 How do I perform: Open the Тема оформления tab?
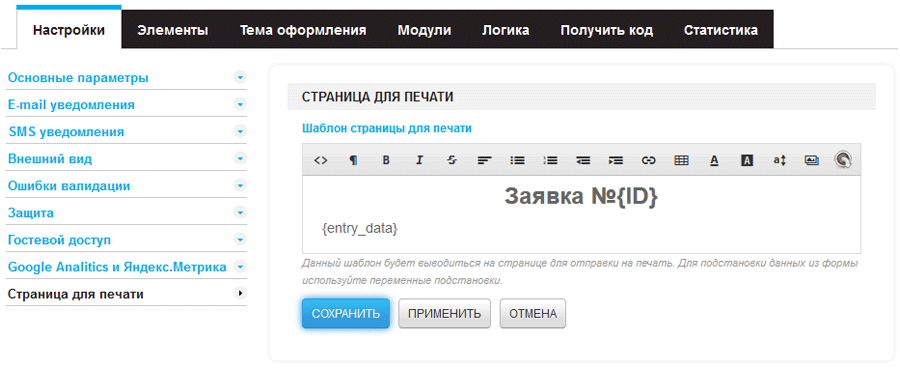tap(303, 30)
